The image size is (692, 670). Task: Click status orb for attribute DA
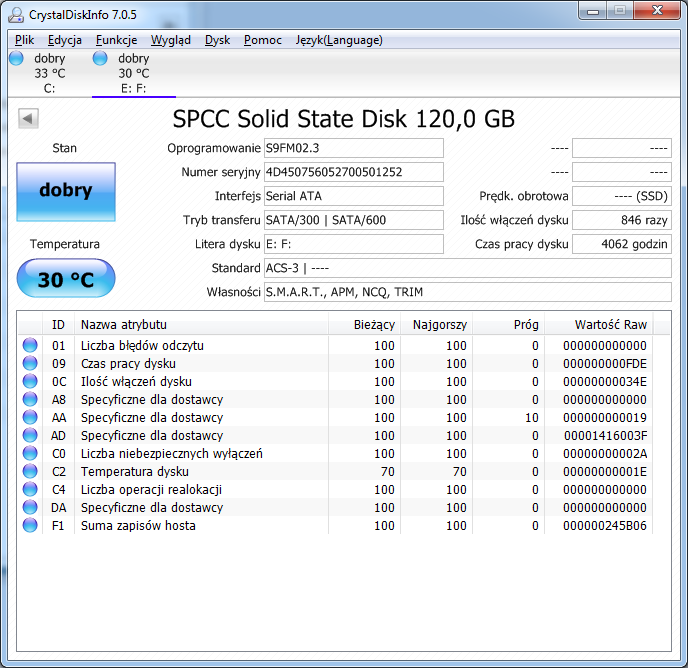pos(30,508)
